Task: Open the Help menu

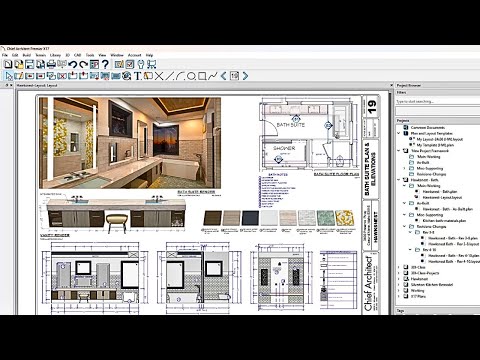Action: pyautogui.click(x=149, y=55)
